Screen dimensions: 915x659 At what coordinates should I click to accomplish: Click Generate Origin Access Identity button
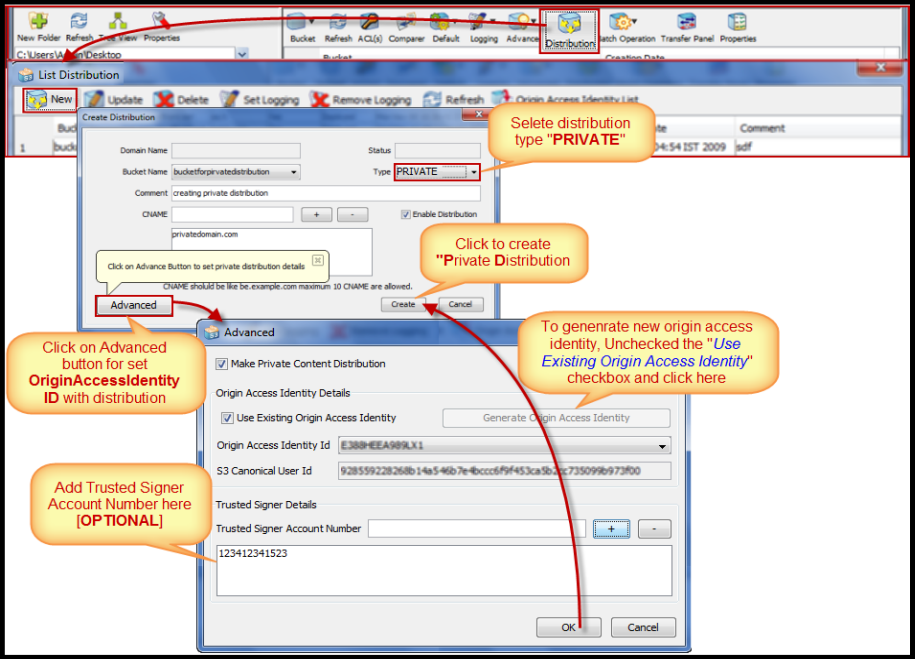click(556, 418)
